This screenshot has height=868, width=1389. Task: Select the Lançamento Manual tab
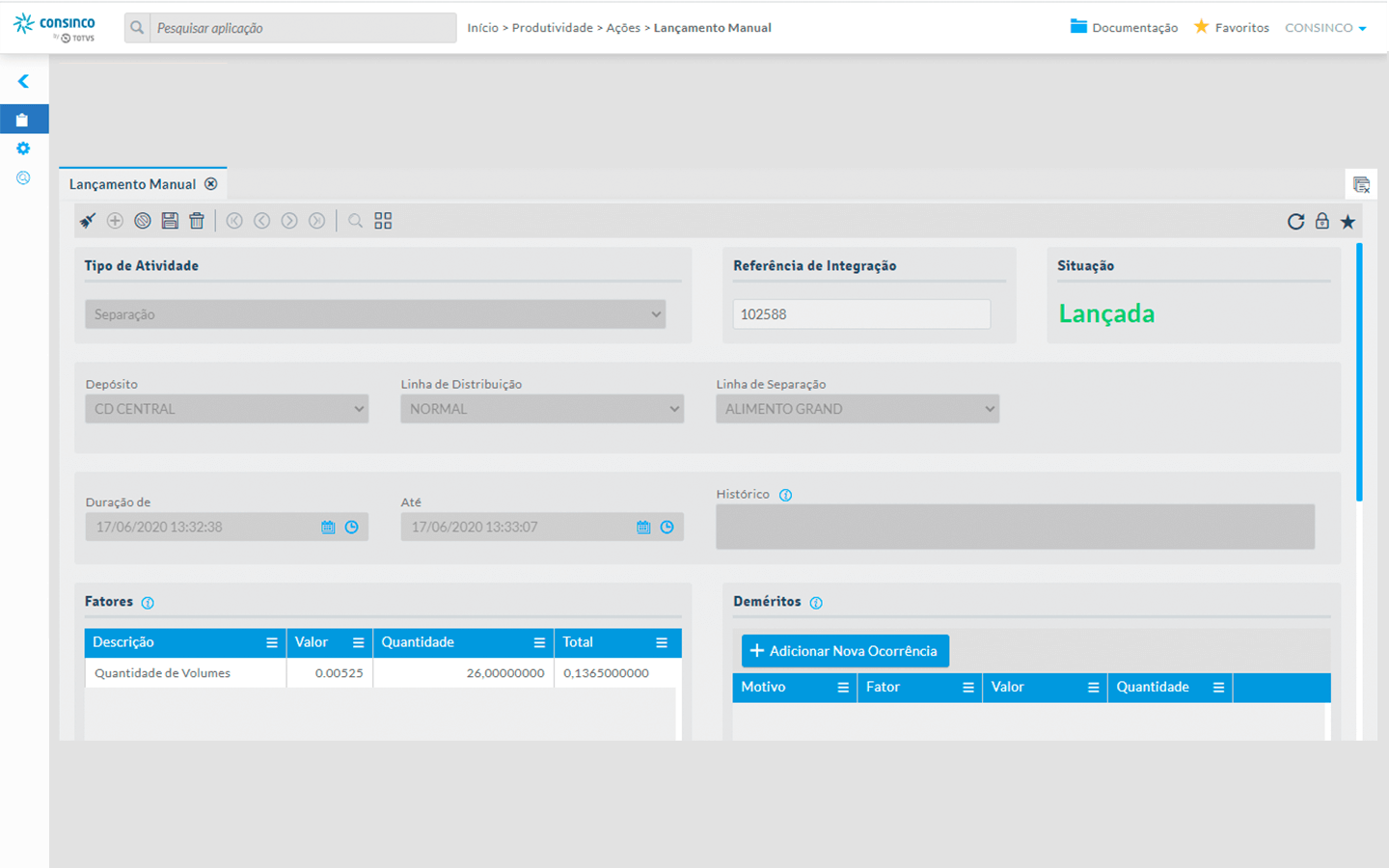(132, 184)
